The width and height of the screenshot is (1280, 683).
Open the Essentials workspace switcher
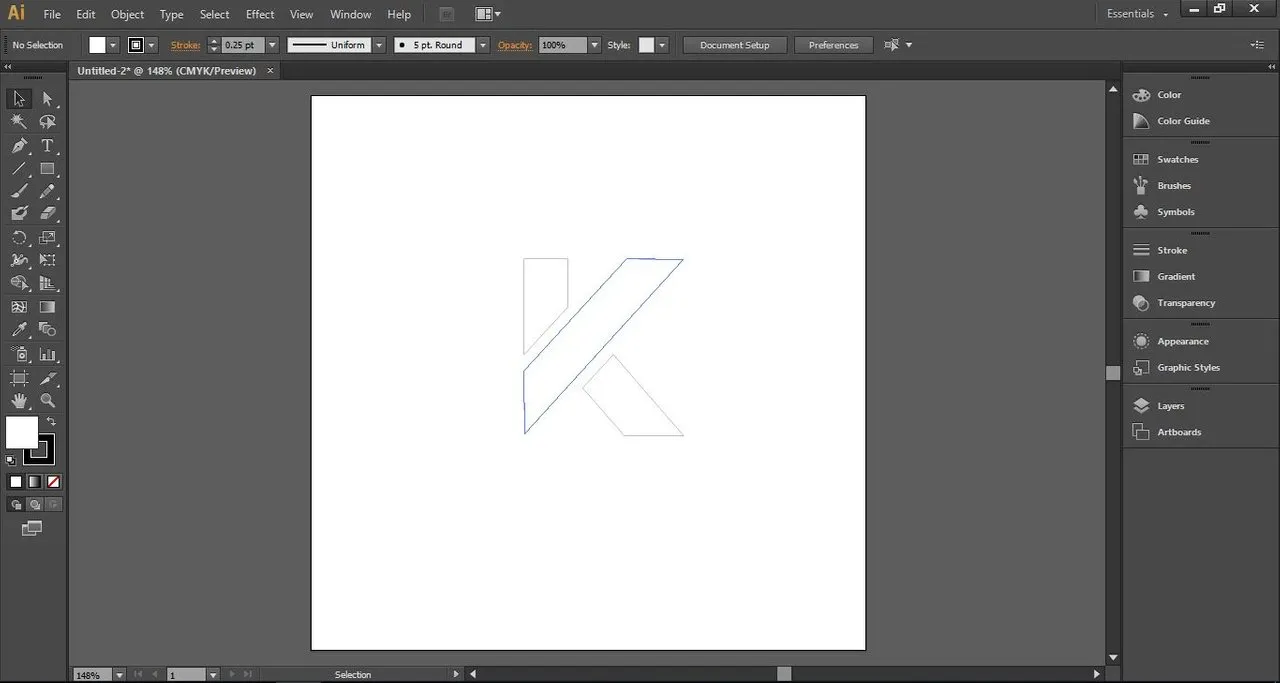coord(1137,14)
